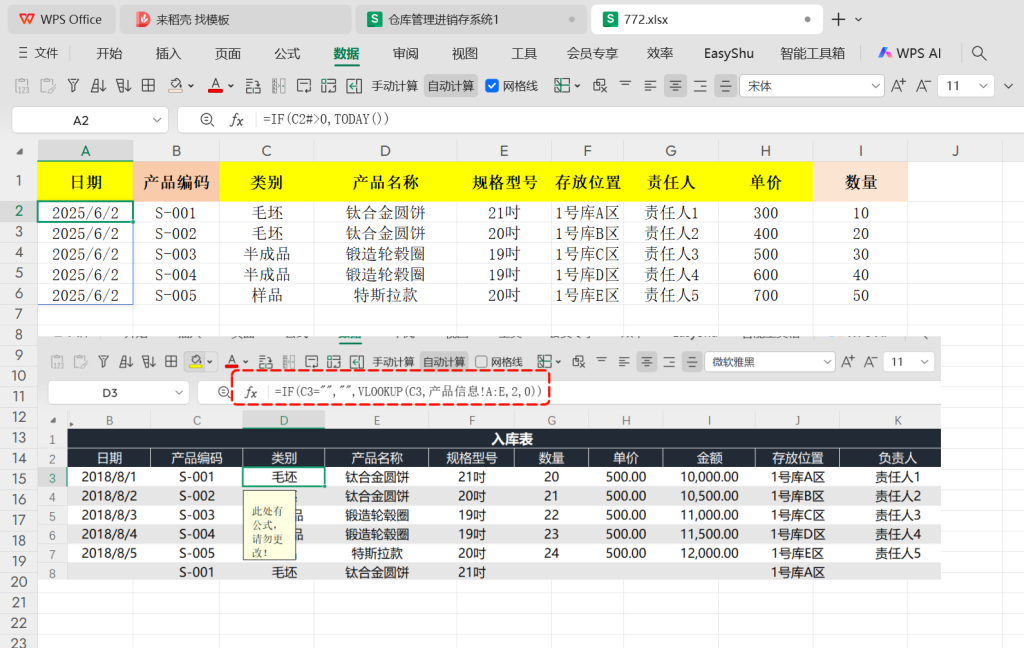1024x648 pixels.
Task: Switch to the 开始 ribbon tab
Action: click(x=109, y=53)
